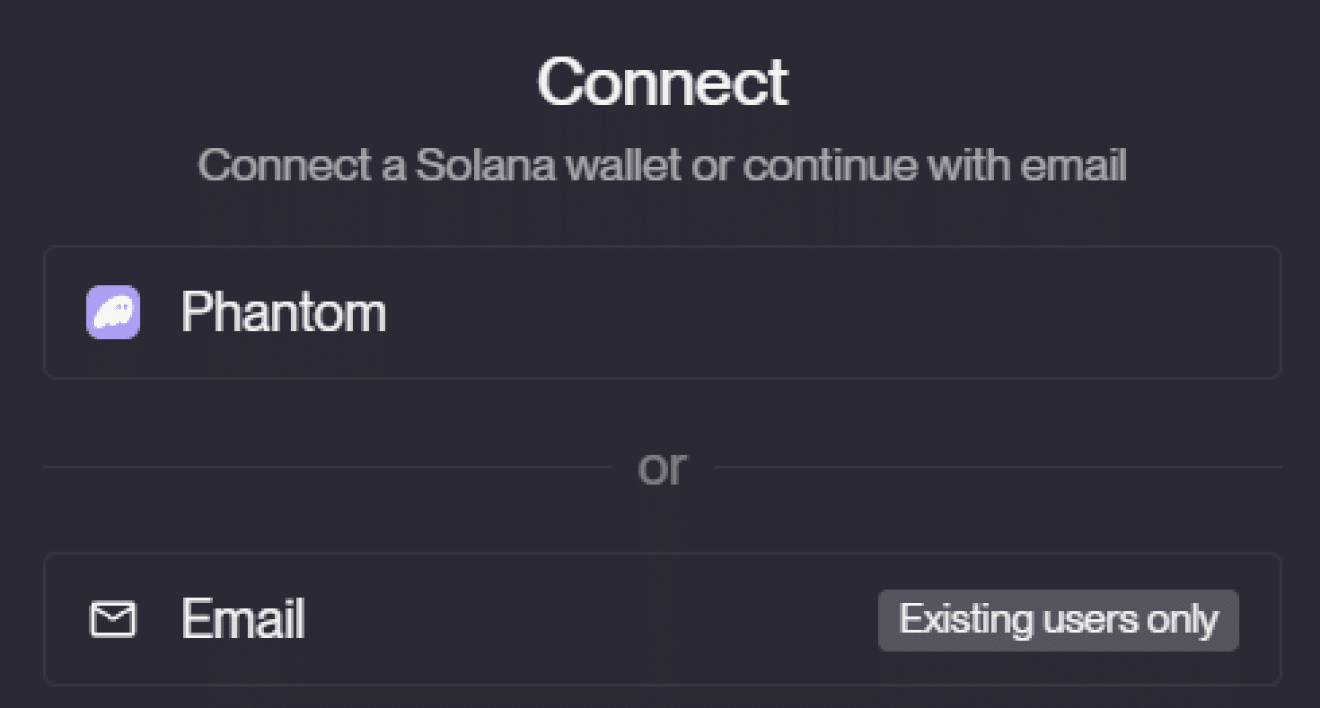Click the Connect heading

tap(660, 82)
